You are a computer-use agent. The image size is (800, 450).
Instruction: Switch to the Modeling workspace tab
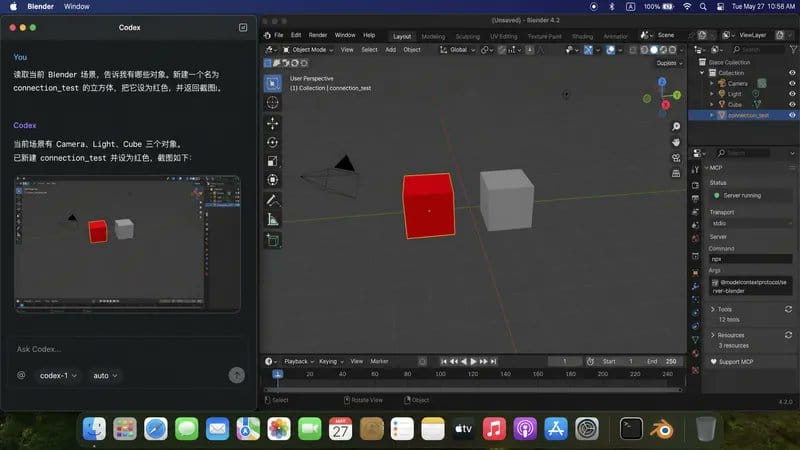(433, 36)
